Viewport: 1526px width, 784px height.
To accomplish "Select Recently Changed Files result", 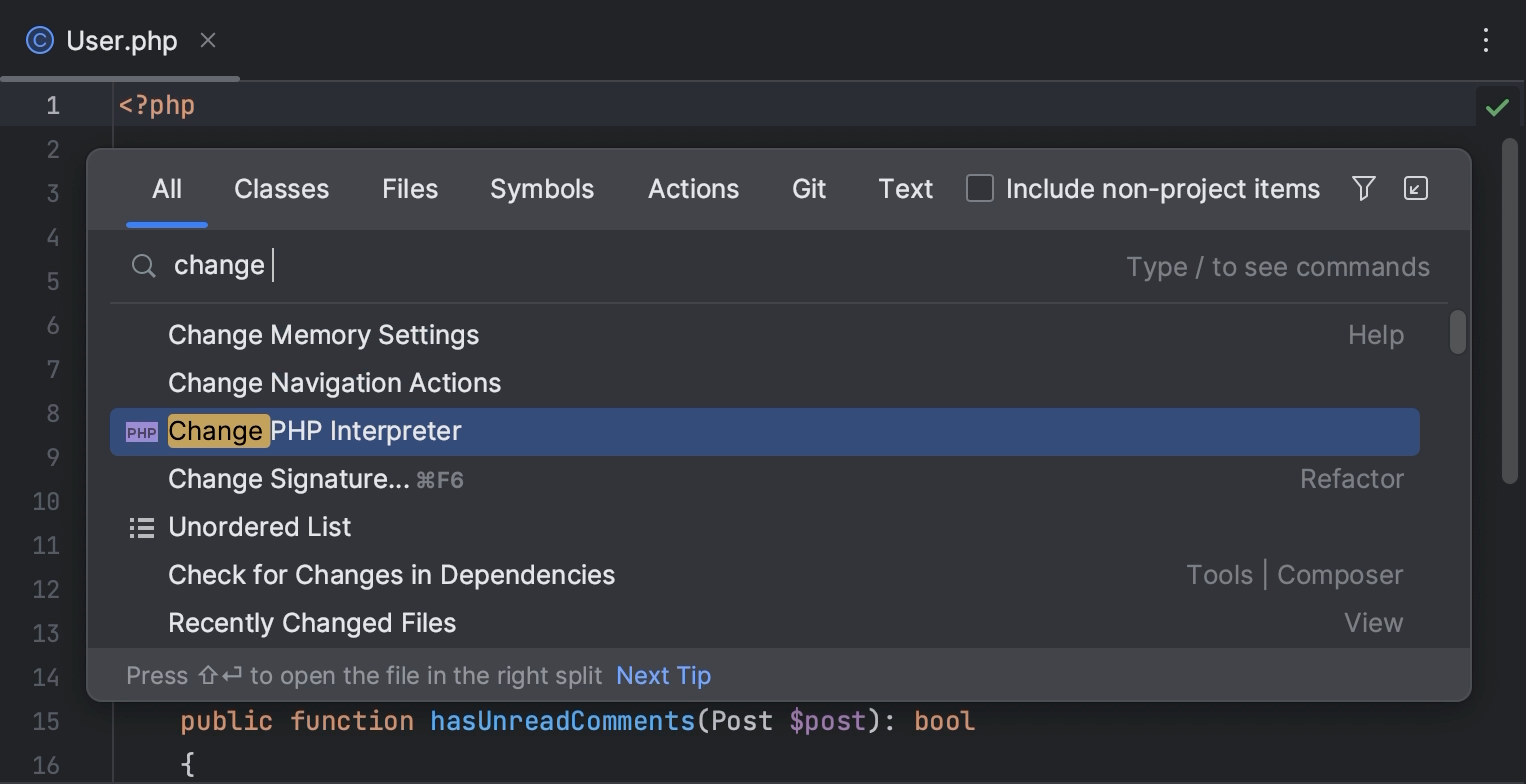I will (312, 623).
